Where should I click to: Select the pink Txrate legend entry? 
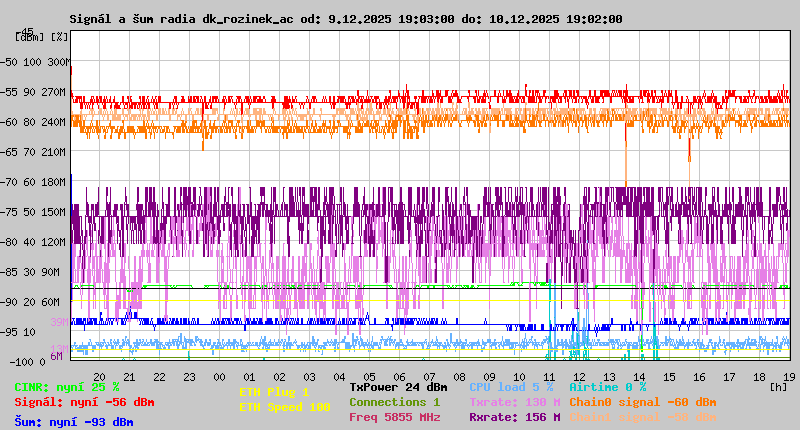tap(514, 402)
